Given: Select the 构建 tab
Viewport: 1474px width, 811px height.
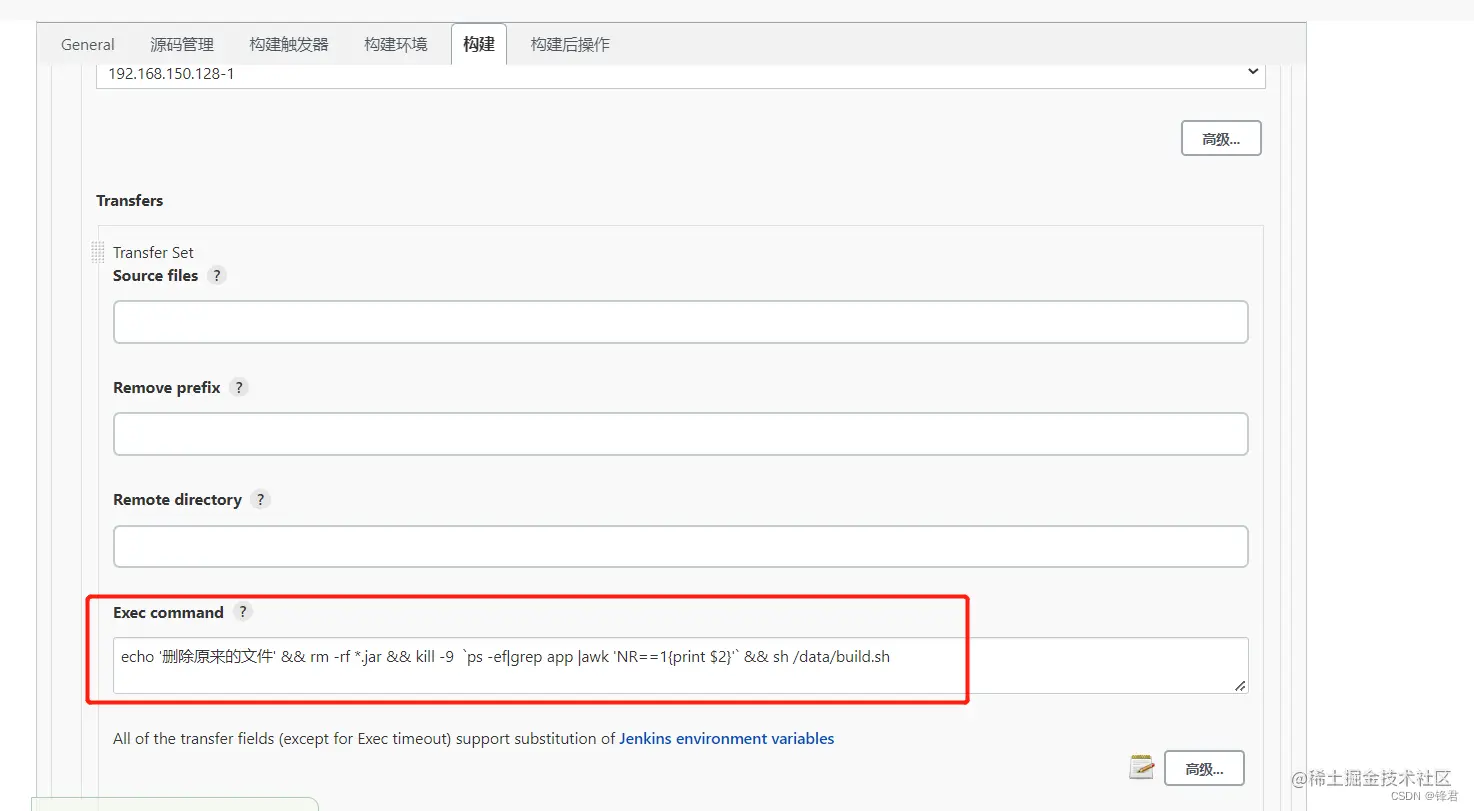Looking at the screenshot, I should point(479,44).
